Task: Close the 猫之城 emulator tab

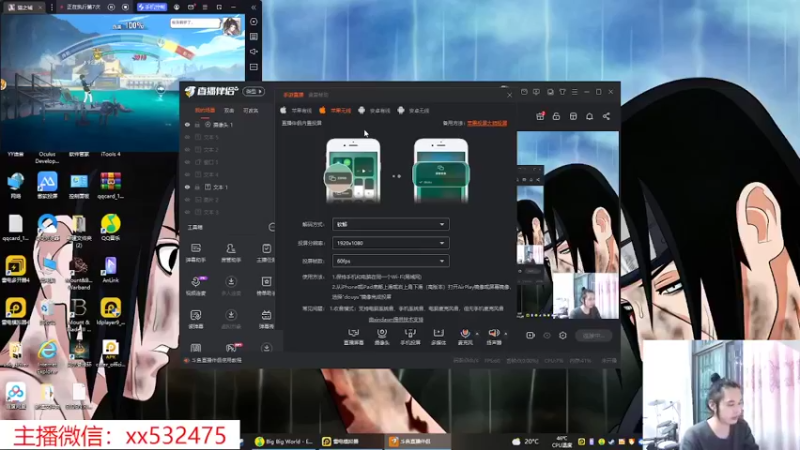Action: tap(41, 7)
